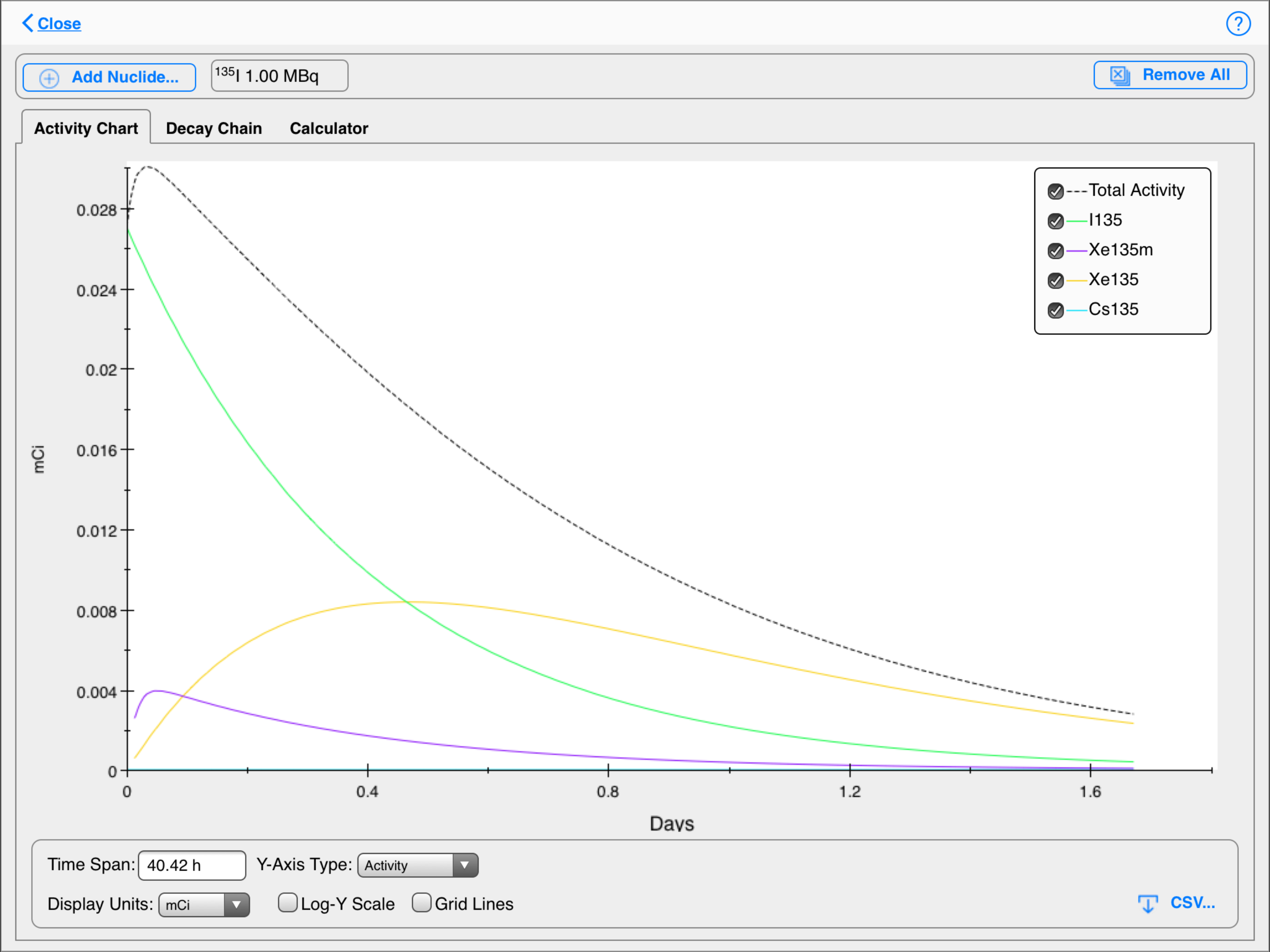1270x952 pixels.
Task: Click the back chevron beside Close
Action: [27, 23]
